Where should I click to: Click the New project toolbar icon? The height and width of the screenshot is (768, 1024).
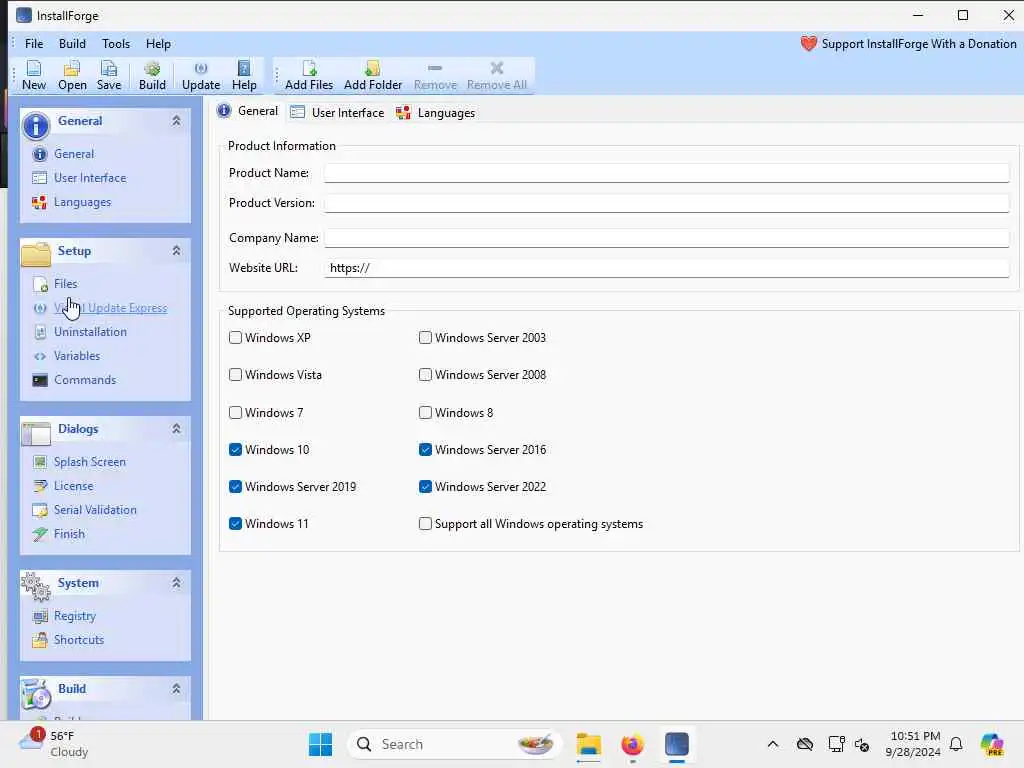(x=34, y=75)
